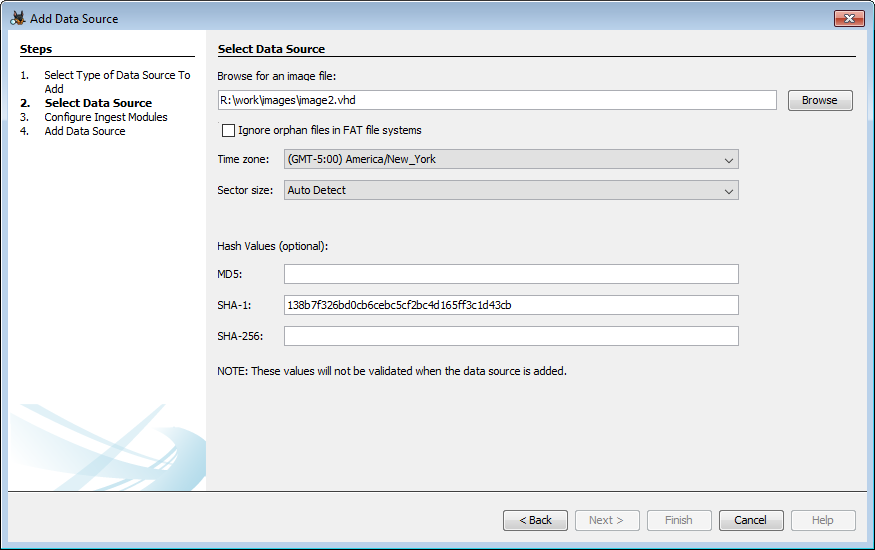The height and width of the screenshot is (550, 875).
Task: Close the Add Data Source dialog
Action: point(848,18)
